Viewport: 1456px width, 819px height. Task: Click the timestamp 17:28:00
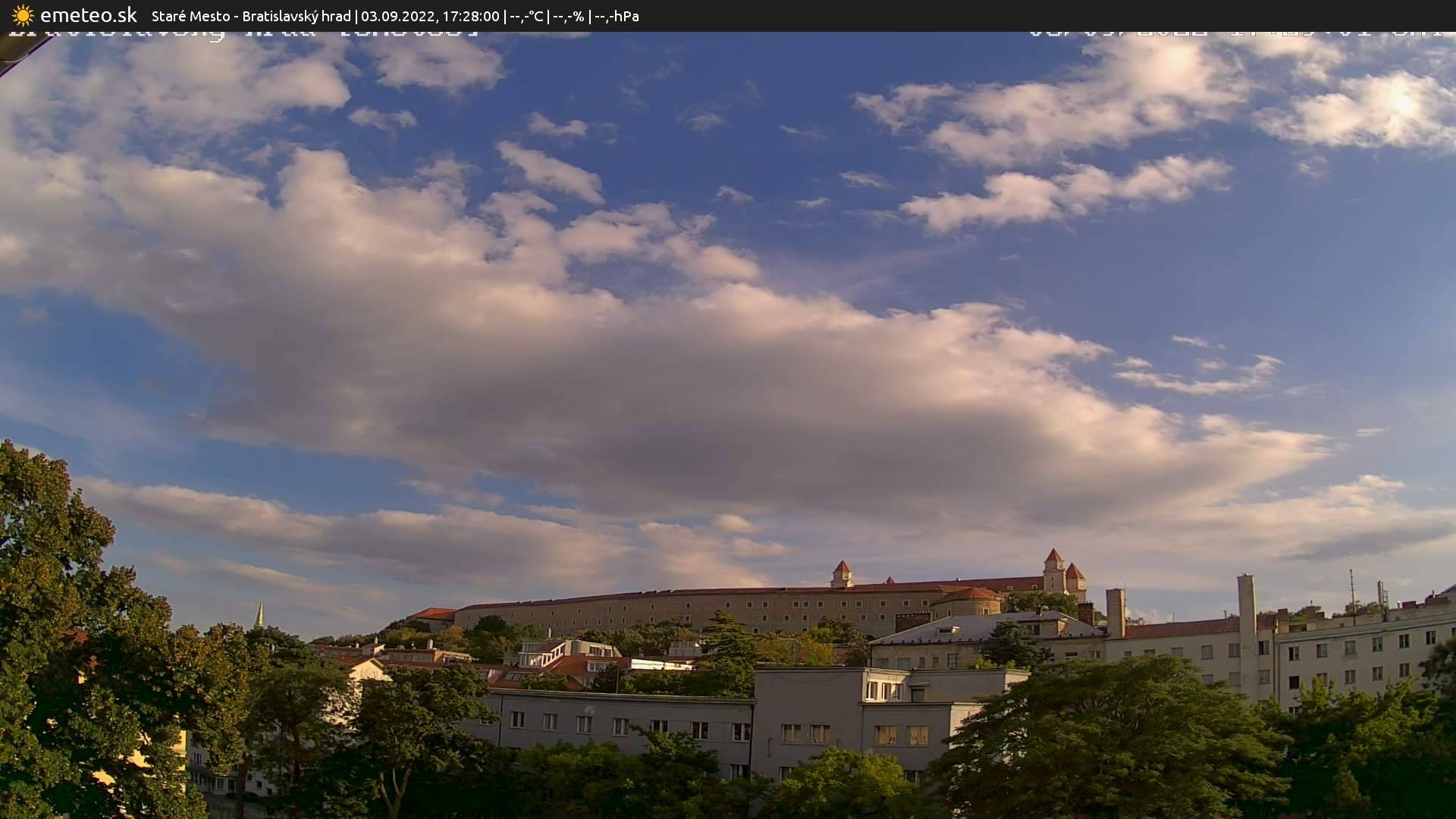point(472,15)
